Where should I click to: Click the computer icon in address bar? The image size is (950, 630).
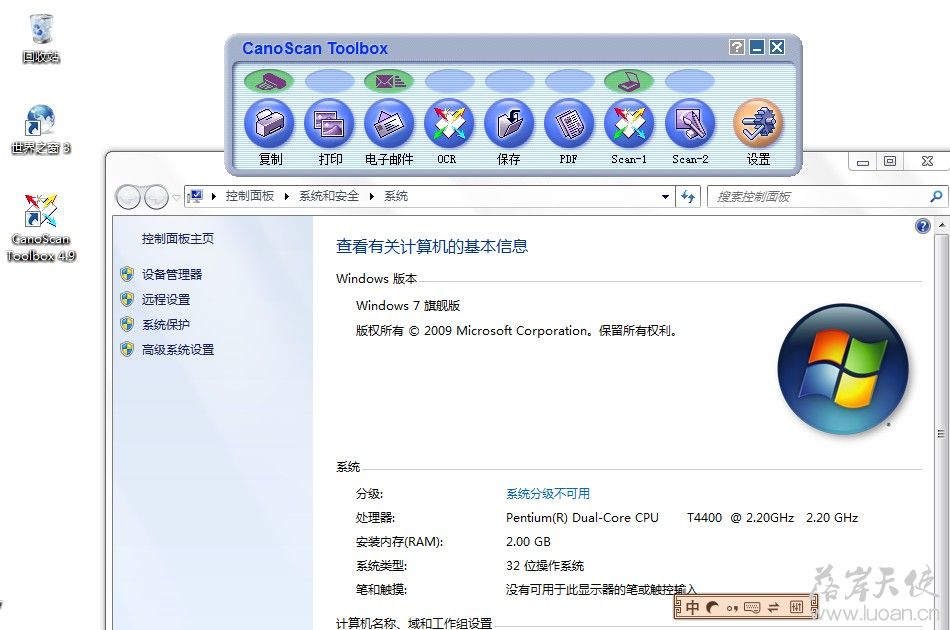click(x=196, y=196)
